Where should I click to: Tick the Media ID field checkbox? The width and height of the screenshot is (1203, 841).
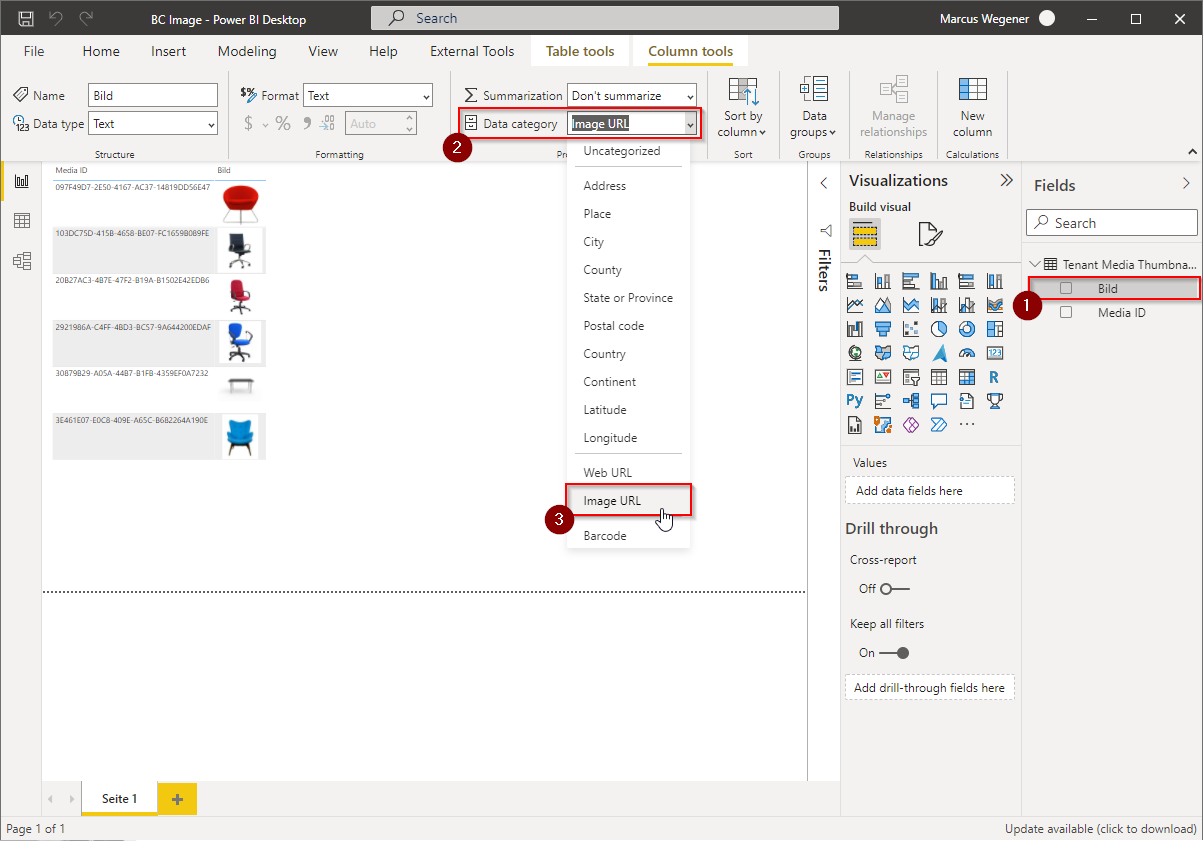click(x=1066, y=312)
